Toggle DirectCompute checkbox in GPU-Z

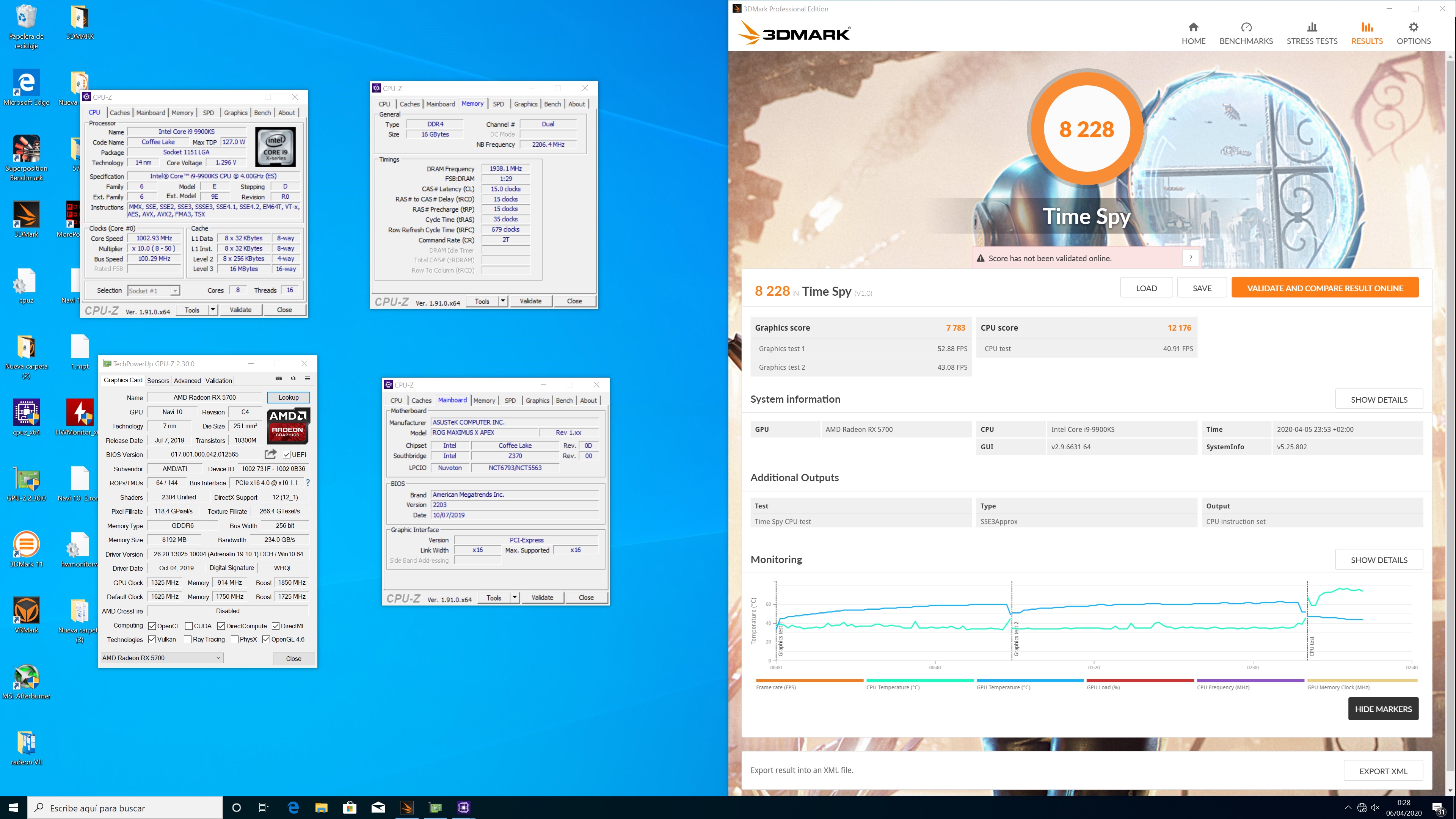point(221,626)
